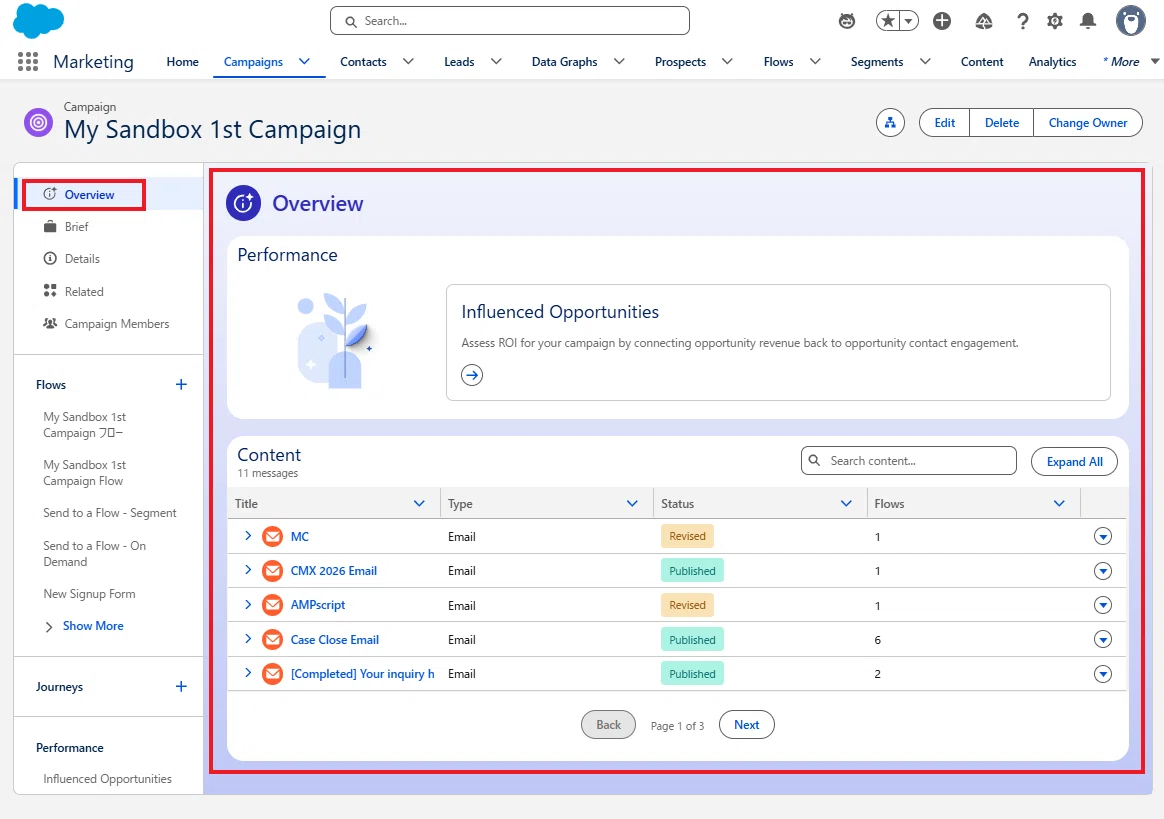Click the notifications bell icon
Screen dimensions: 1164x819
(x=1088, y=21)
